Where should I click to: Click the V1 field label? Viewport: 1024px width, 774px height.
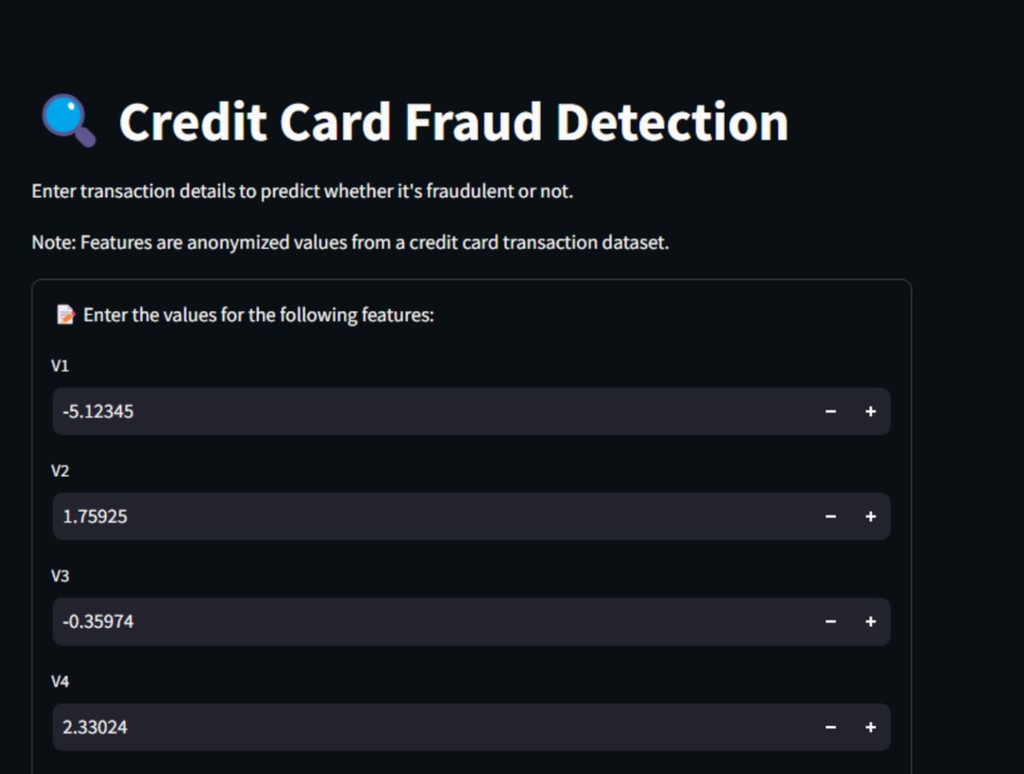60,366
